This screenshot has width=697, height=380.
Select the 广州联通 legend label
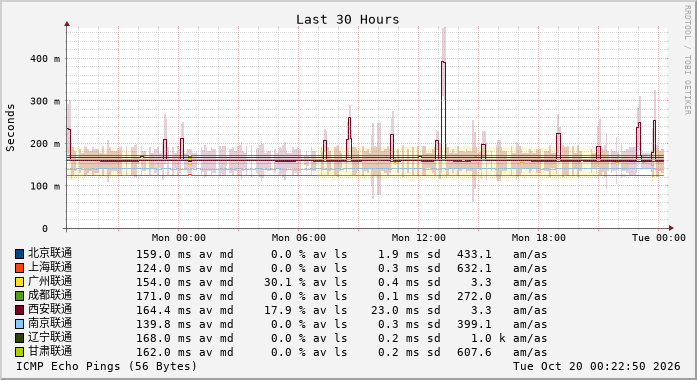pos(50,281)
